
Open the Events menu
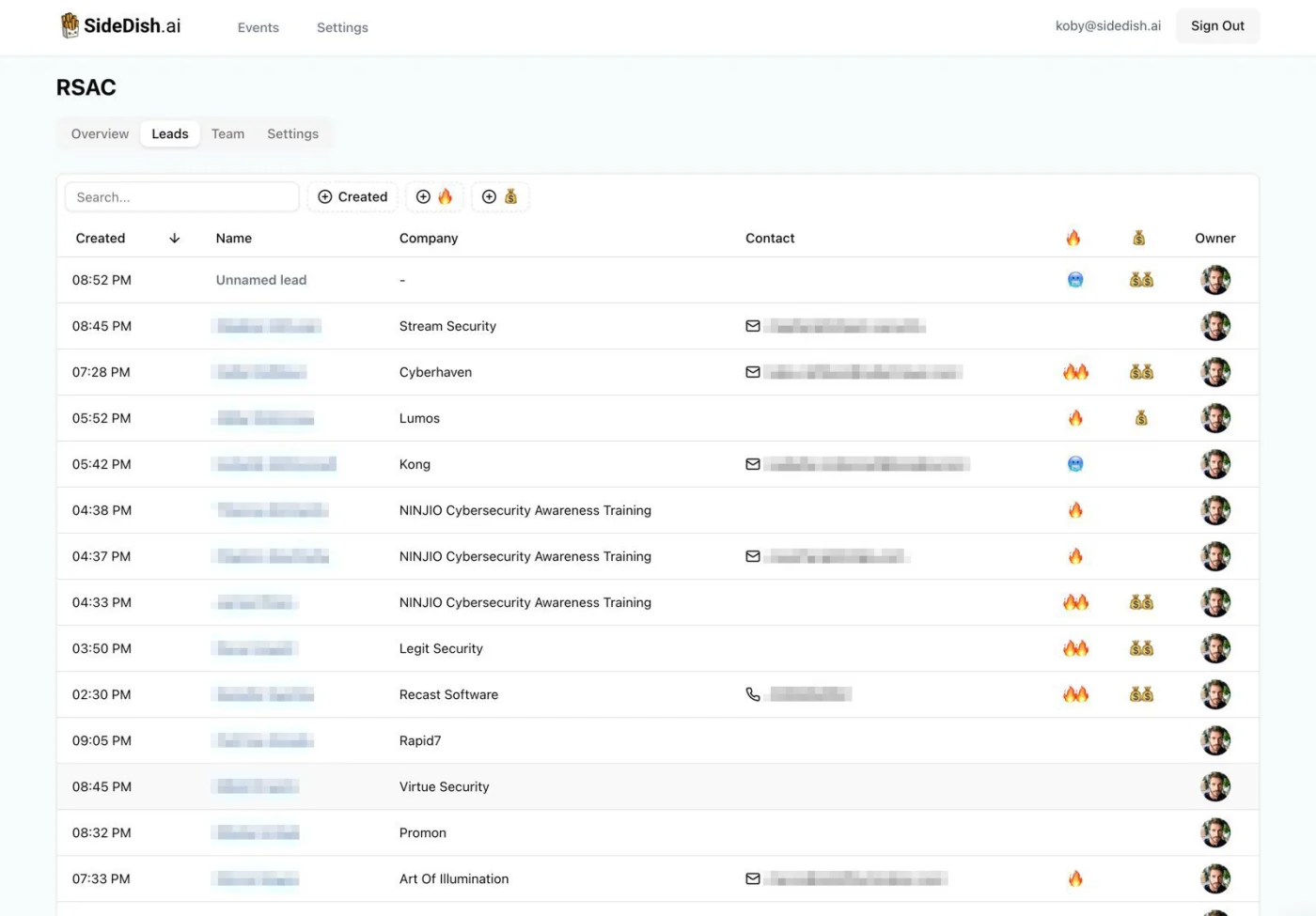point(258,27)
